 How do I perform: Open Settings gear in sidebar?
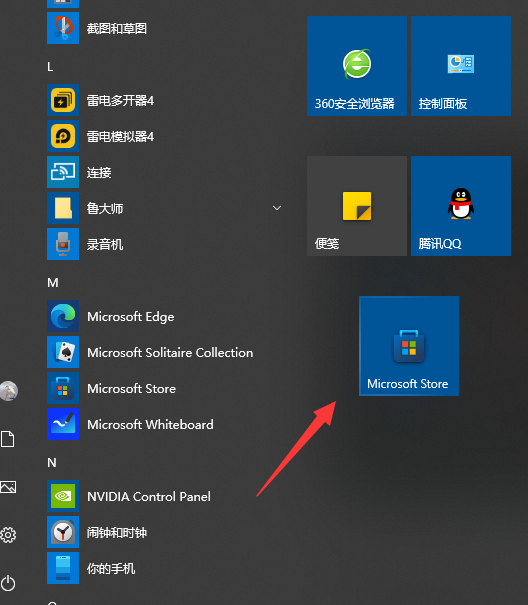coord(8,535)
